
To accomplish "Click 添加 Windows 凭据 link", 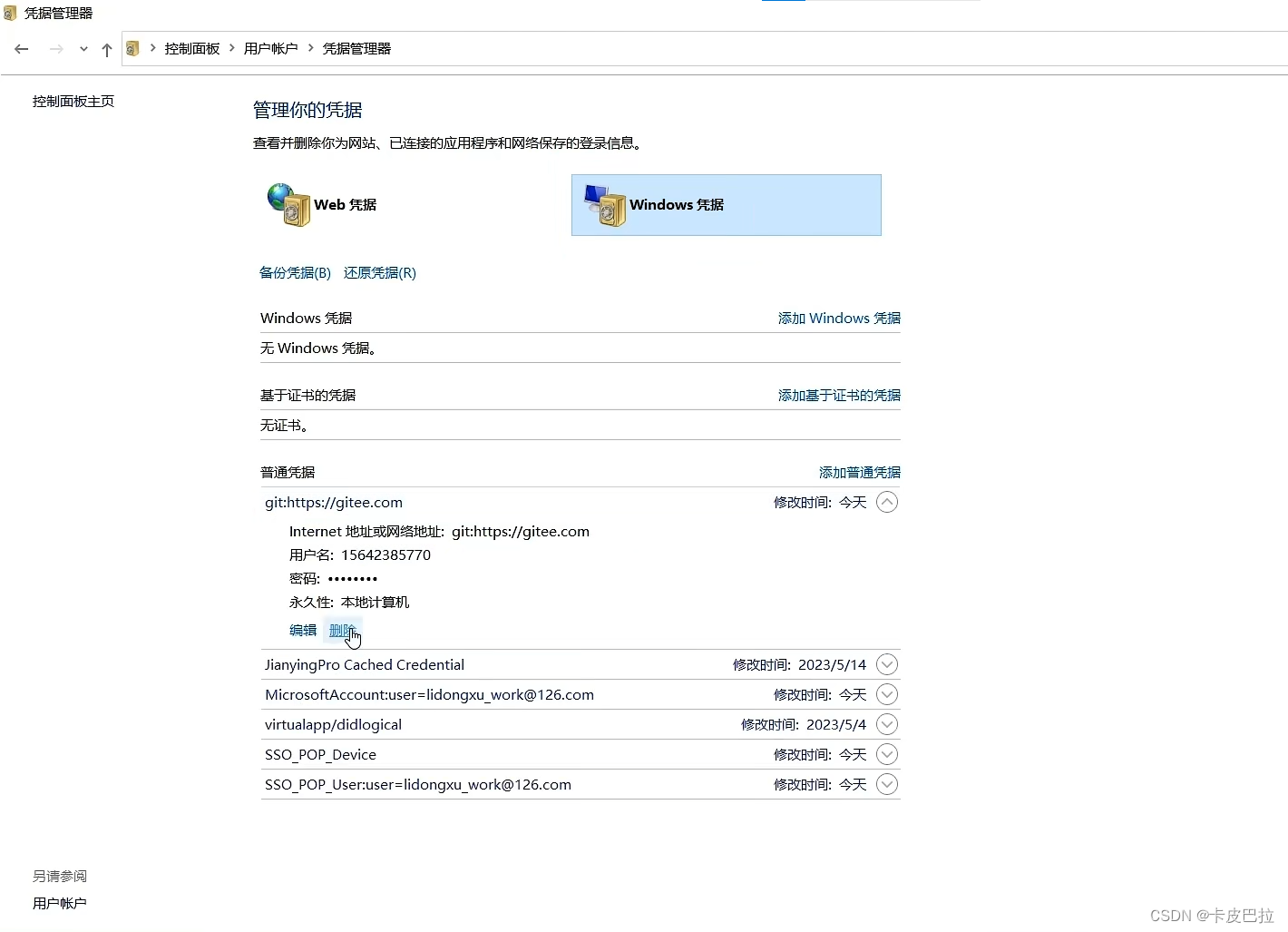I will pyautogui.click(x=839, y=319).
